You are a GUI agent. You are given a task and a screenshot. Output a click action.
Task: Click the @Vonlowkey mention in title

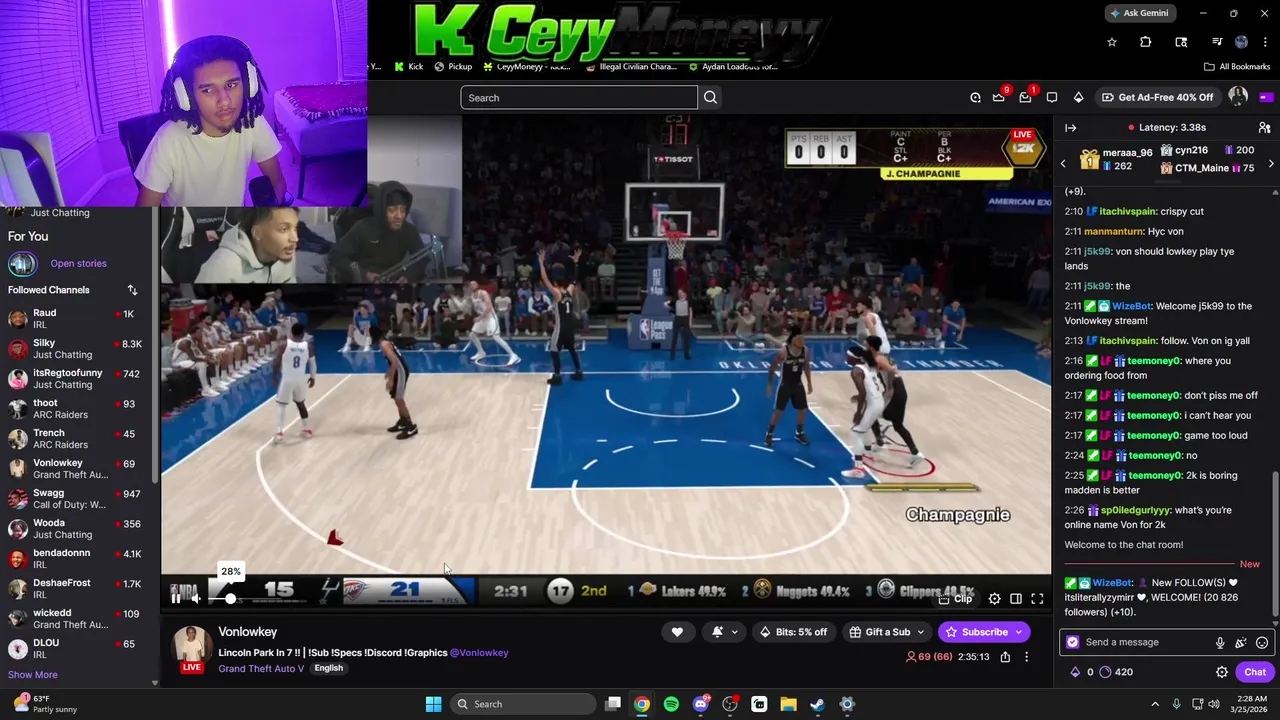click(479, 653)
